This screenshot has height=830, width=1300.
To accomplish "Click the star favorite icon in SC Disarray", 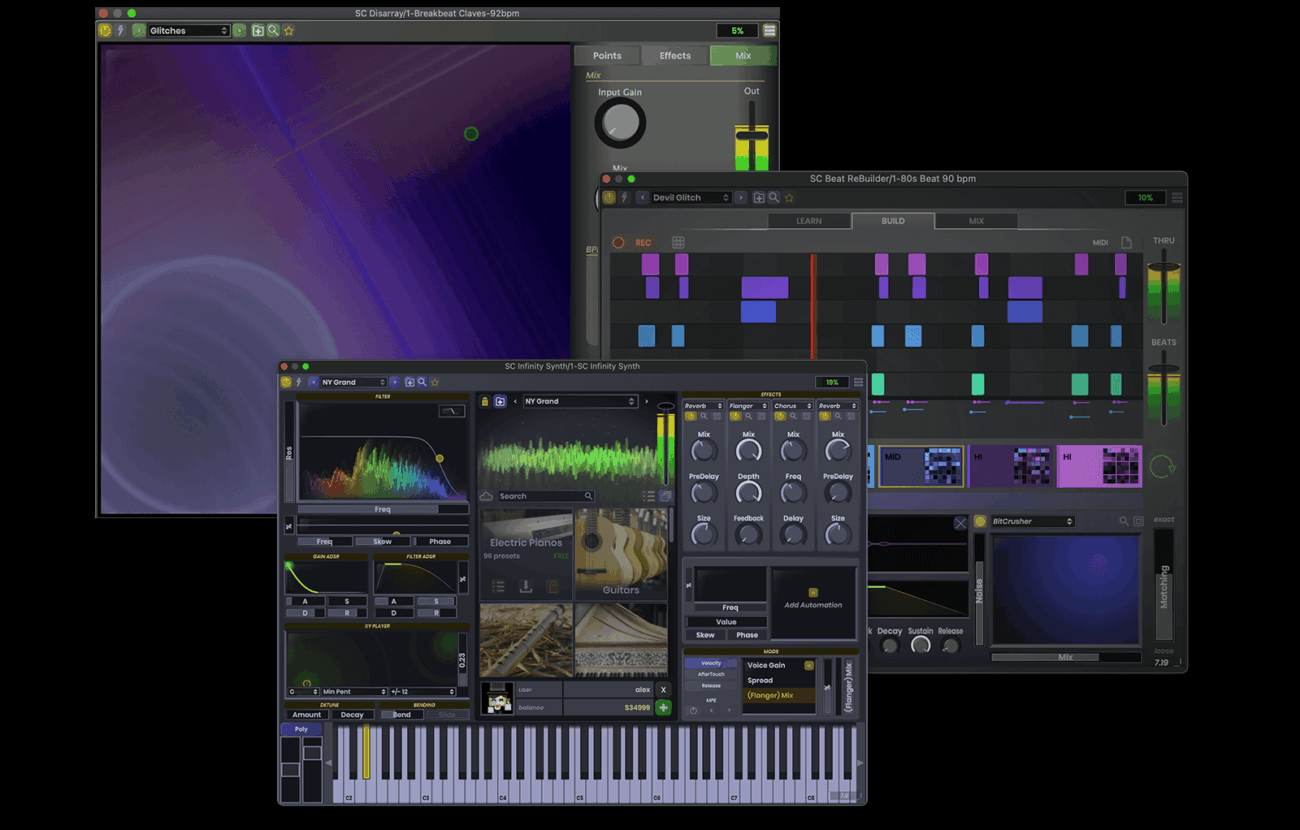I will (x=289, y=31).
